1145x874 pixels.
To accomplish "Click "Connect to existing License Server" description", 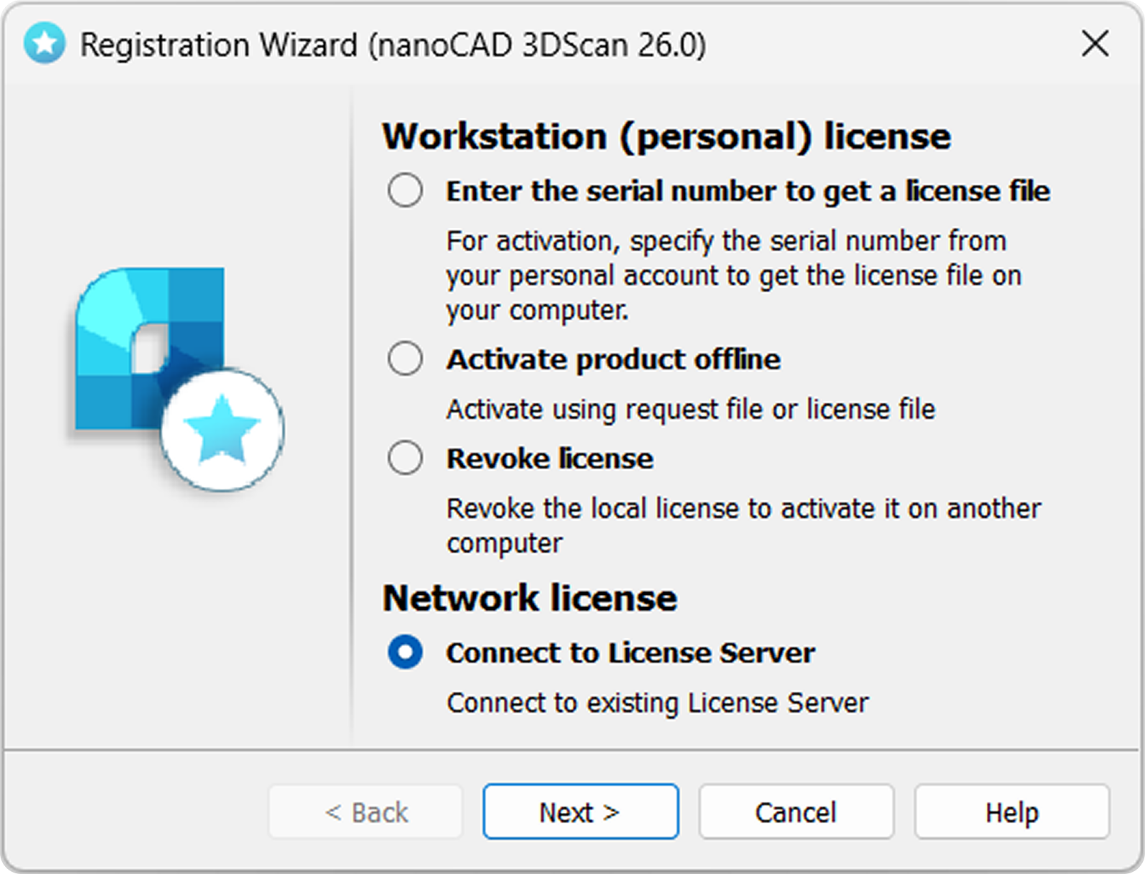I will coord(658,703).
